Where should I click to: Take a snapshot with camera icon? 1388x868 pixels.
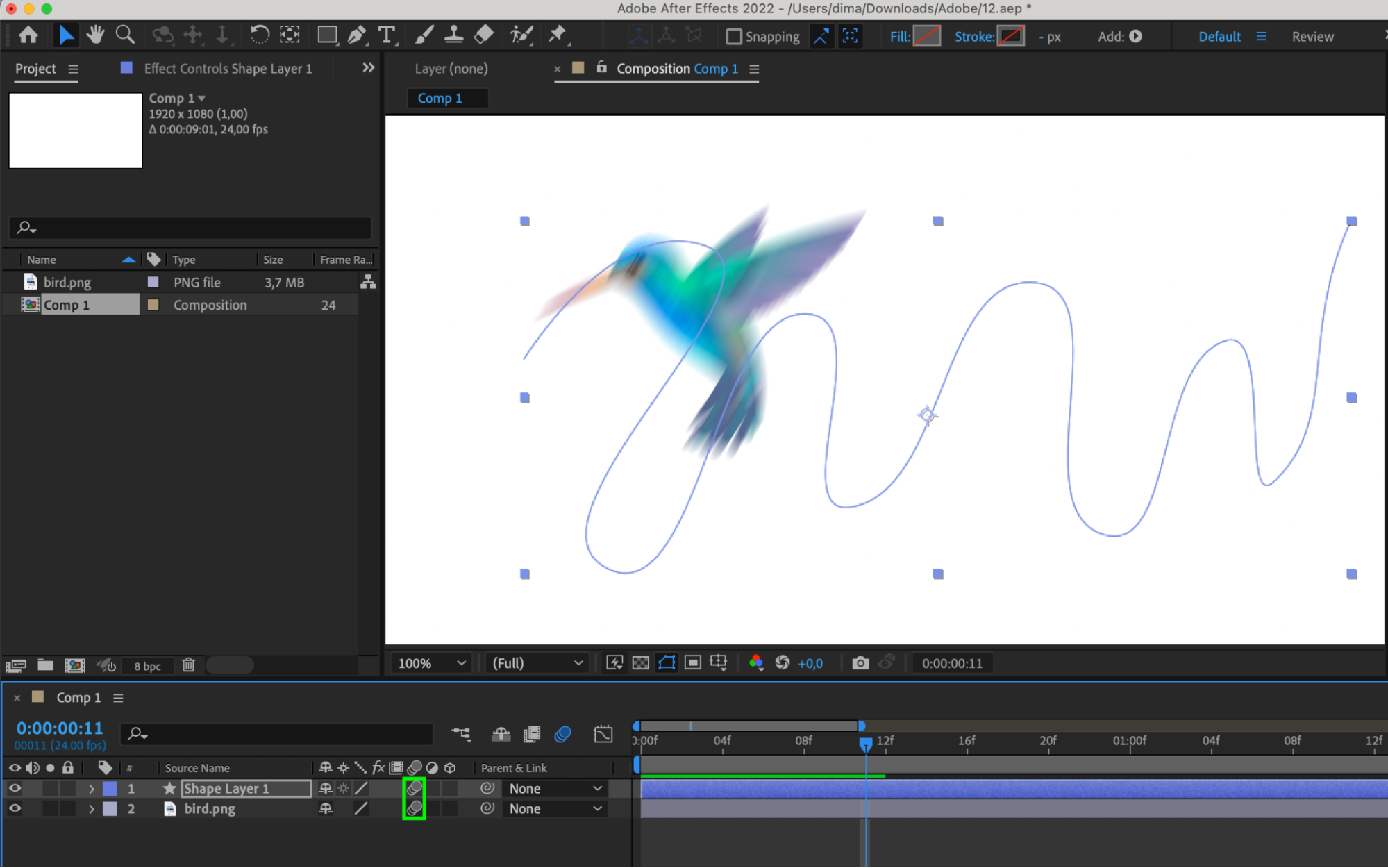click(860, 663)
